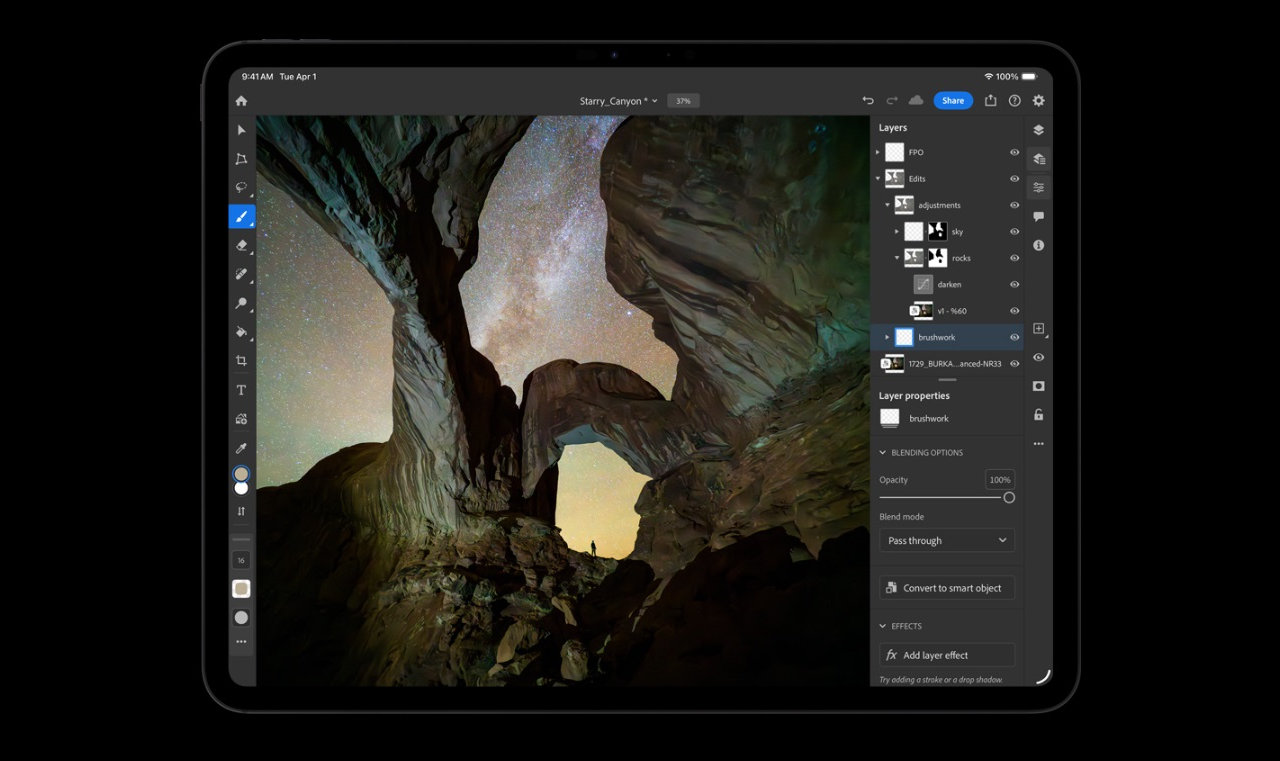The width and height of the screenshot is (1280, 761).
Task: Hide the FPO layer
Action: click(1014, 152)
